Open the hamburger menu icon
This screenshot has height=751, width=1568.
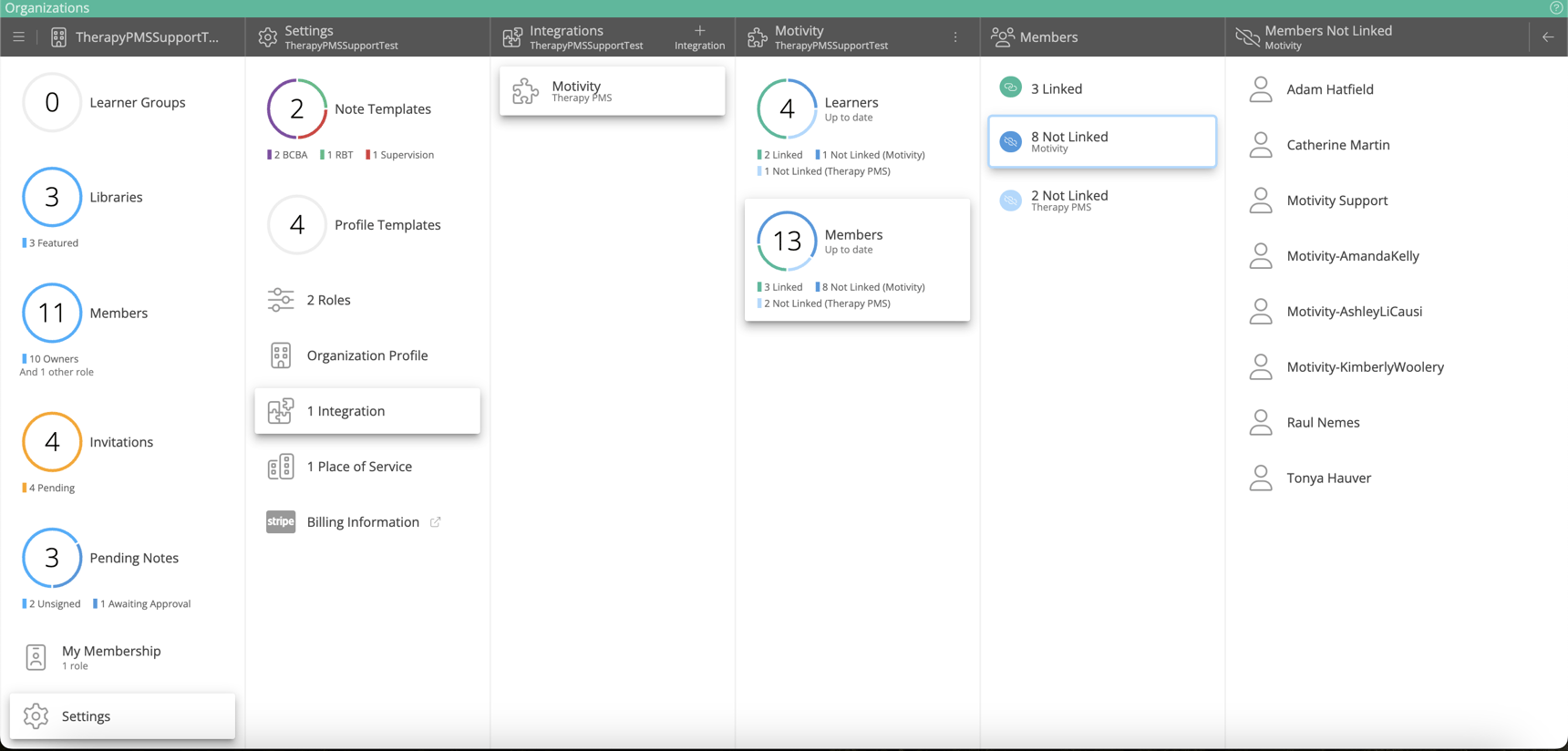[18, 37]
